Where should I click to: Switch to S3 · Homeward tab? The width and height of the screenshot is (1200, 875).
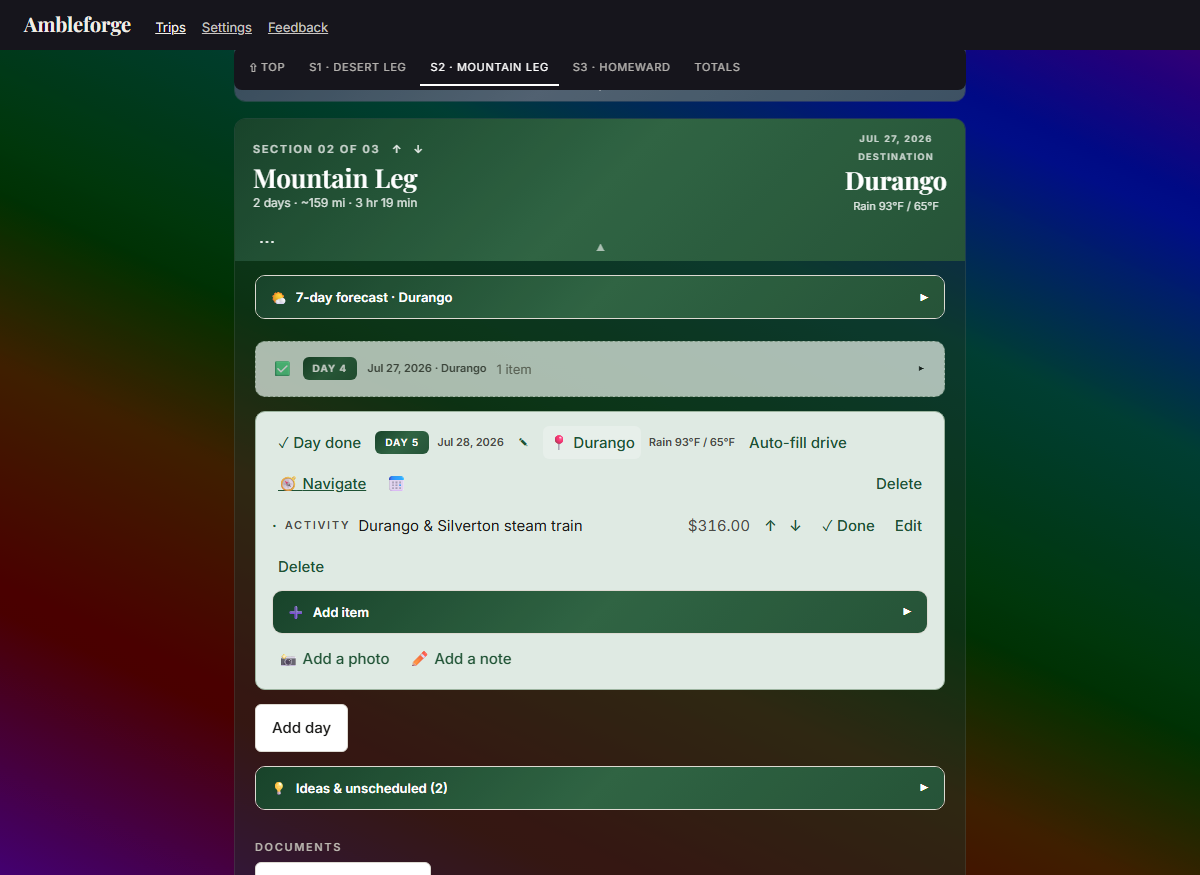(621, 67)
